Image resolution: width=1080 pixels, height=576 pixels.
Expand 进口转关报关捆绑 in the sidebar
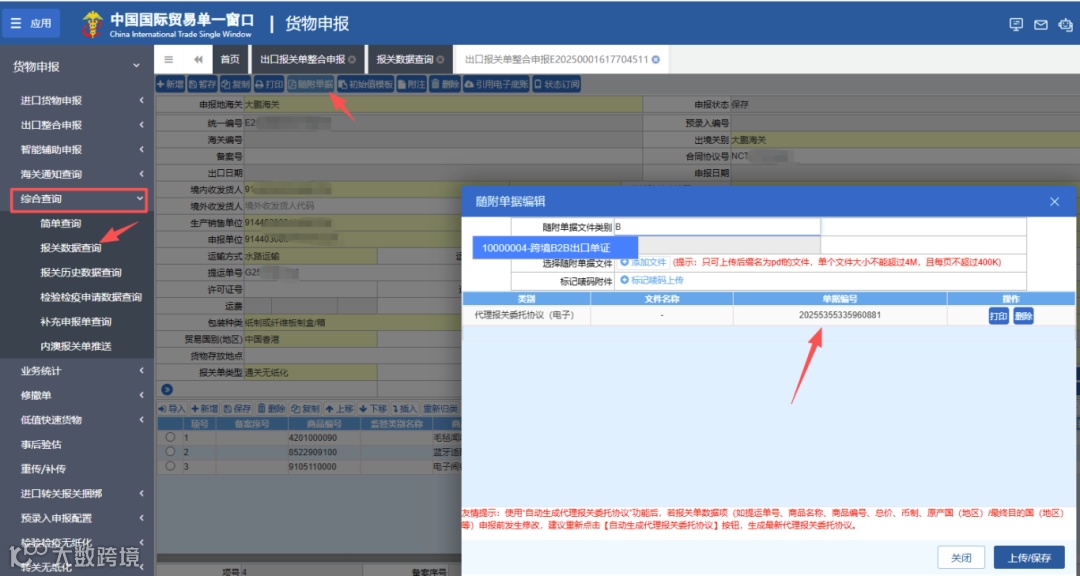coord(76,493)
